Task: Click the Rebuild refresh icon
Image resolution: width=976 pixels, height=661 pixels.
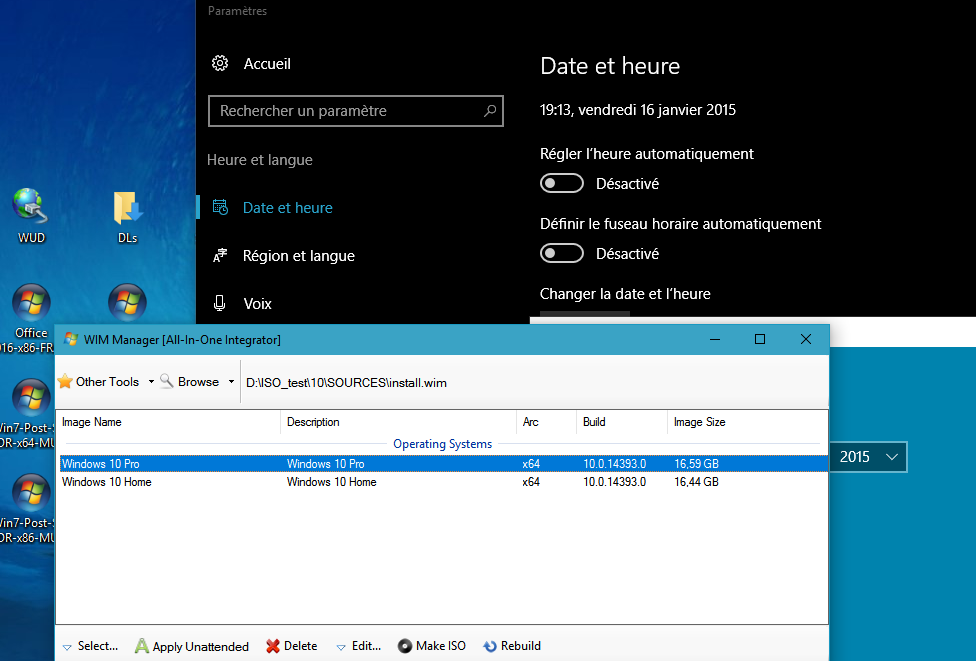Action: [x=490, y=646]
